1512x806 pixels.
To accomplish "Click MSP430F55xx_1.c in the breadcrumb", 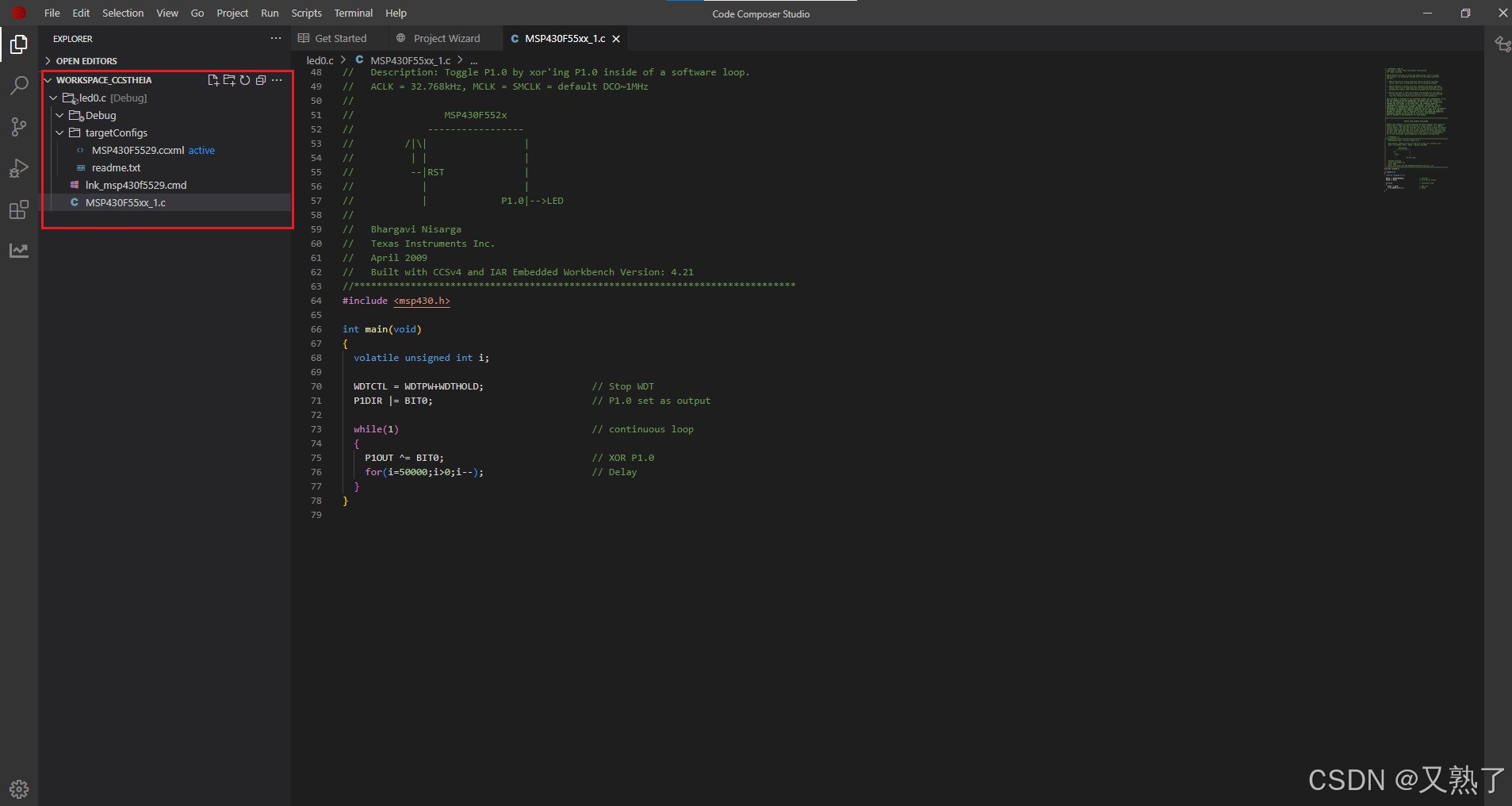I will click(410, 60).
